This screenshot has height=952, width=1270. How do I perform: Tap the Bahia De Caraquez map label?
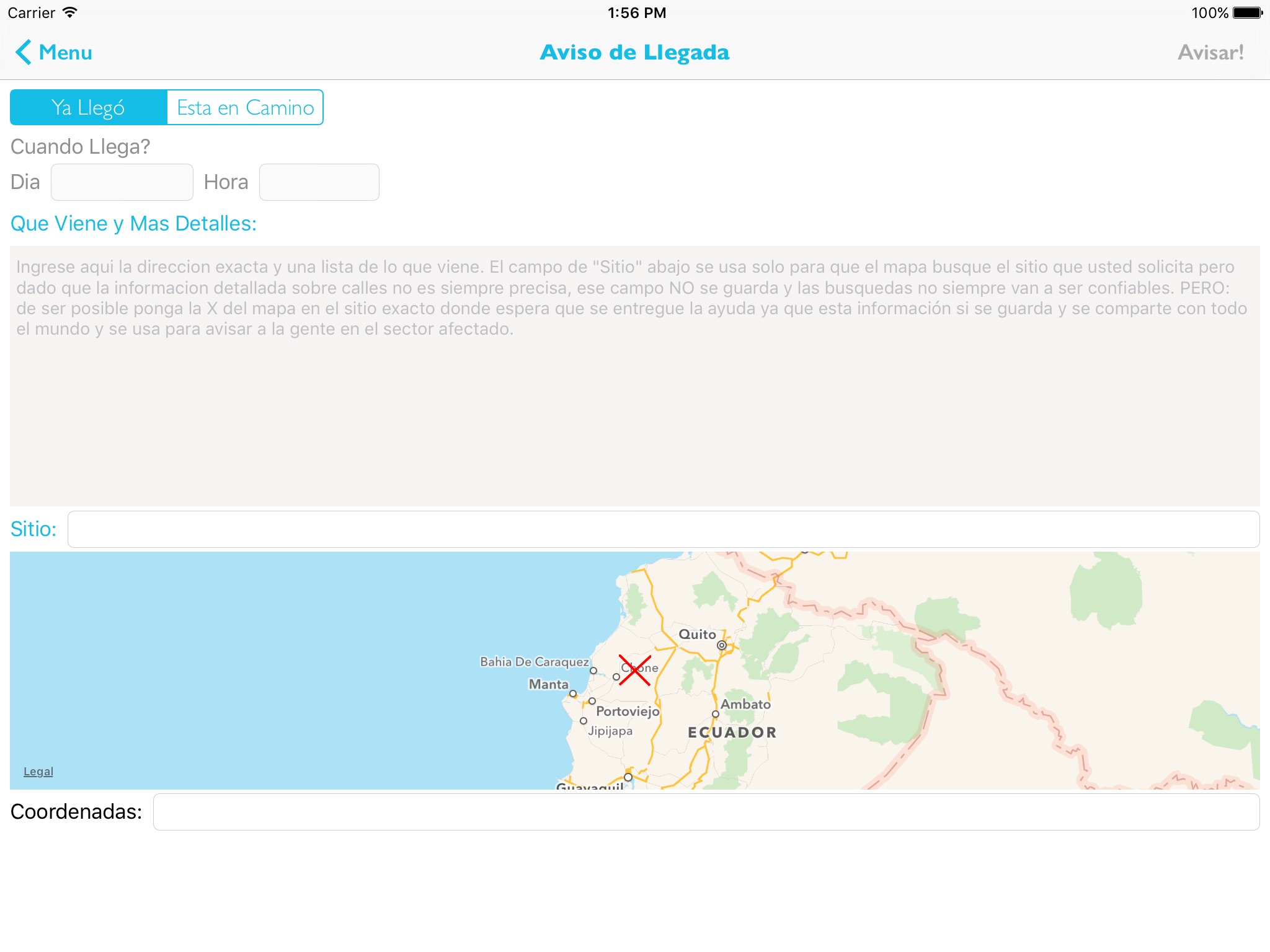[534, 662]
